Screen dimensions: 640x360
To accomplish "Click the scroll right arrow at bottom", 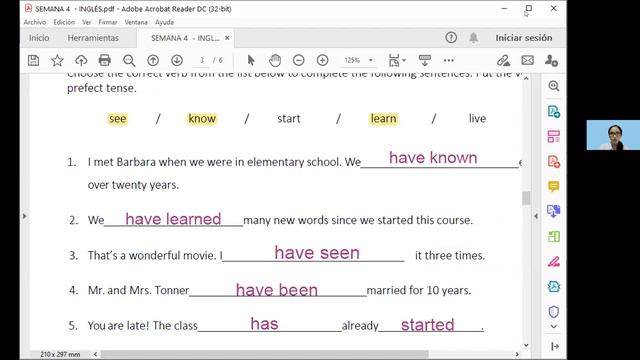I will (x=517, y=354).
